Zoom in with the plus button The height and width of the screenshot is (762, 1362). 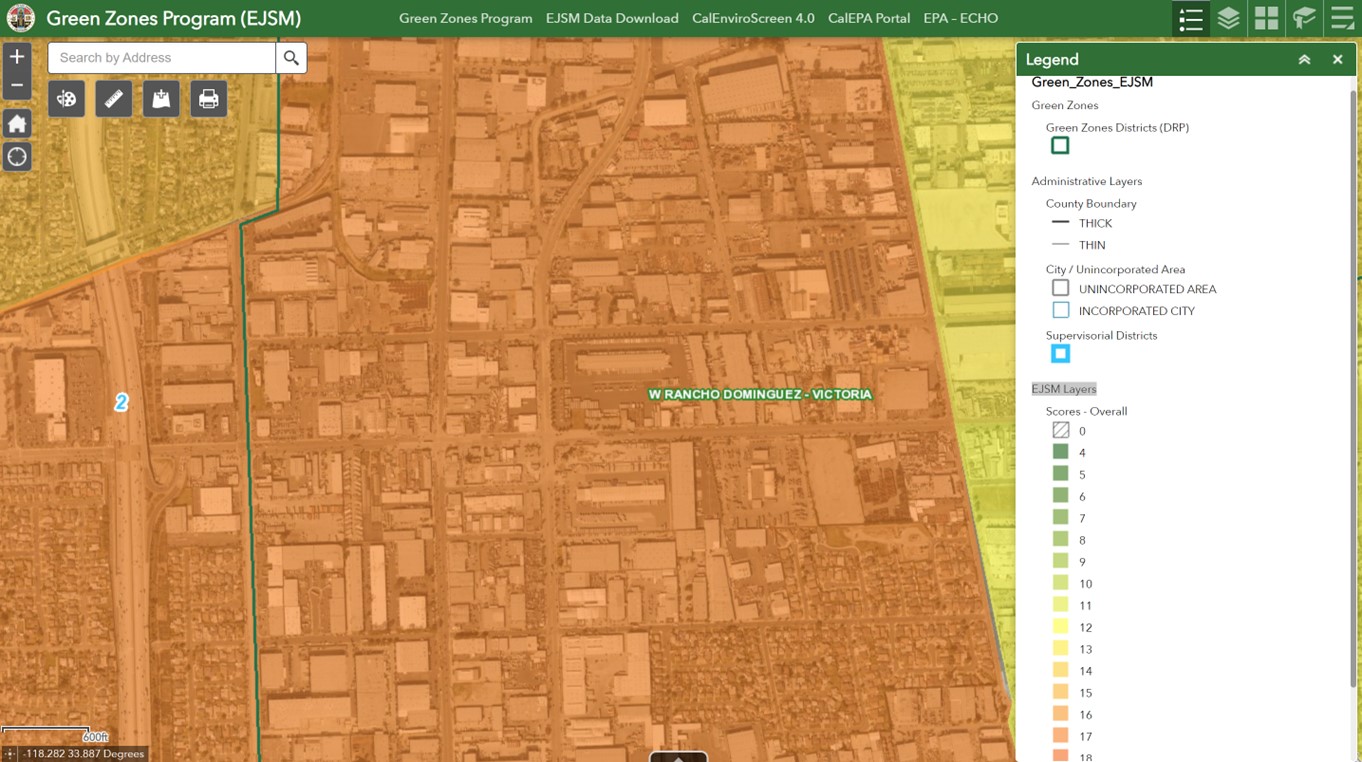pyautogui.click(x=16, y=56)
